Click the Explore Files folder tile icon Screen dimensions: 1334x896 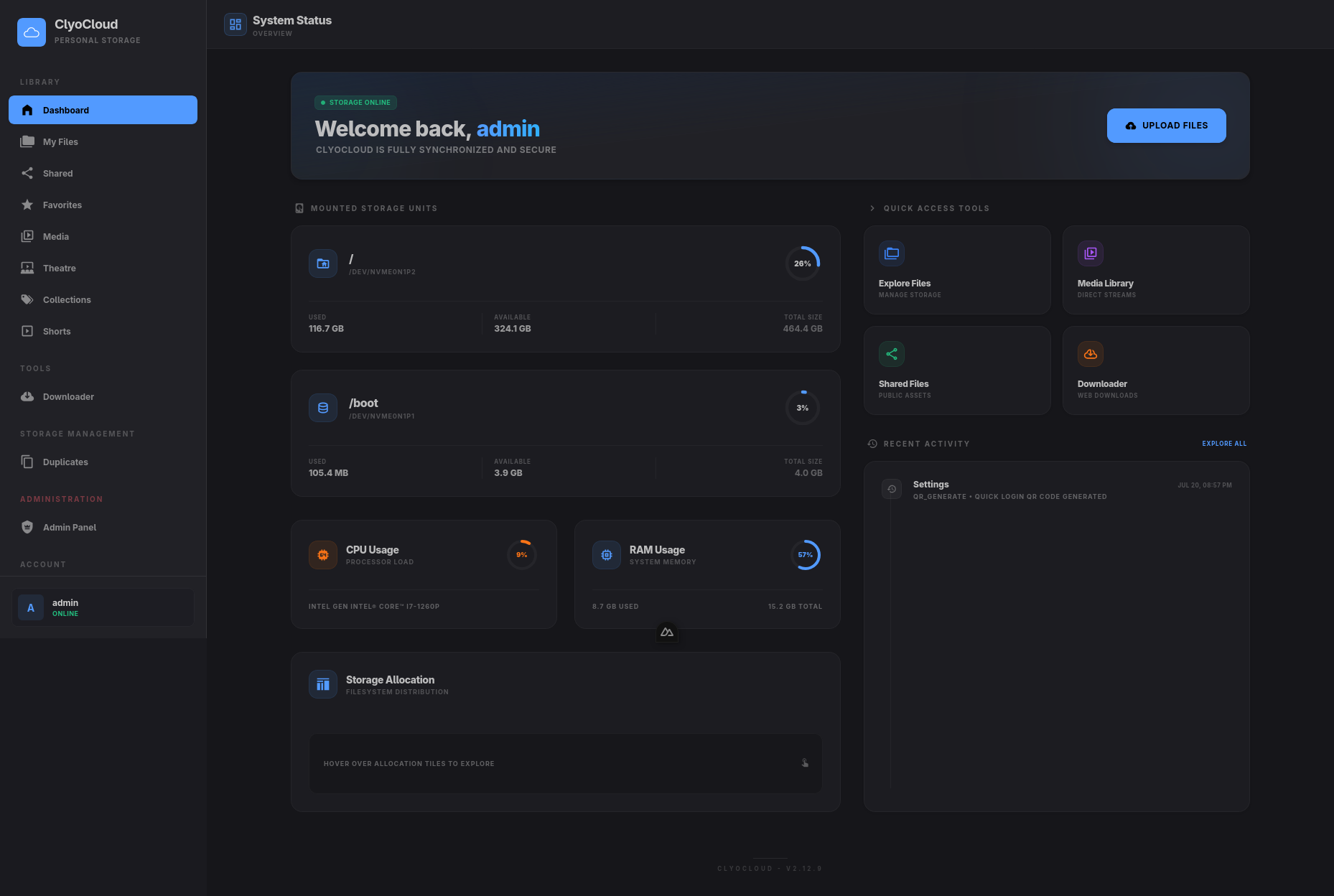coord(892,253)
